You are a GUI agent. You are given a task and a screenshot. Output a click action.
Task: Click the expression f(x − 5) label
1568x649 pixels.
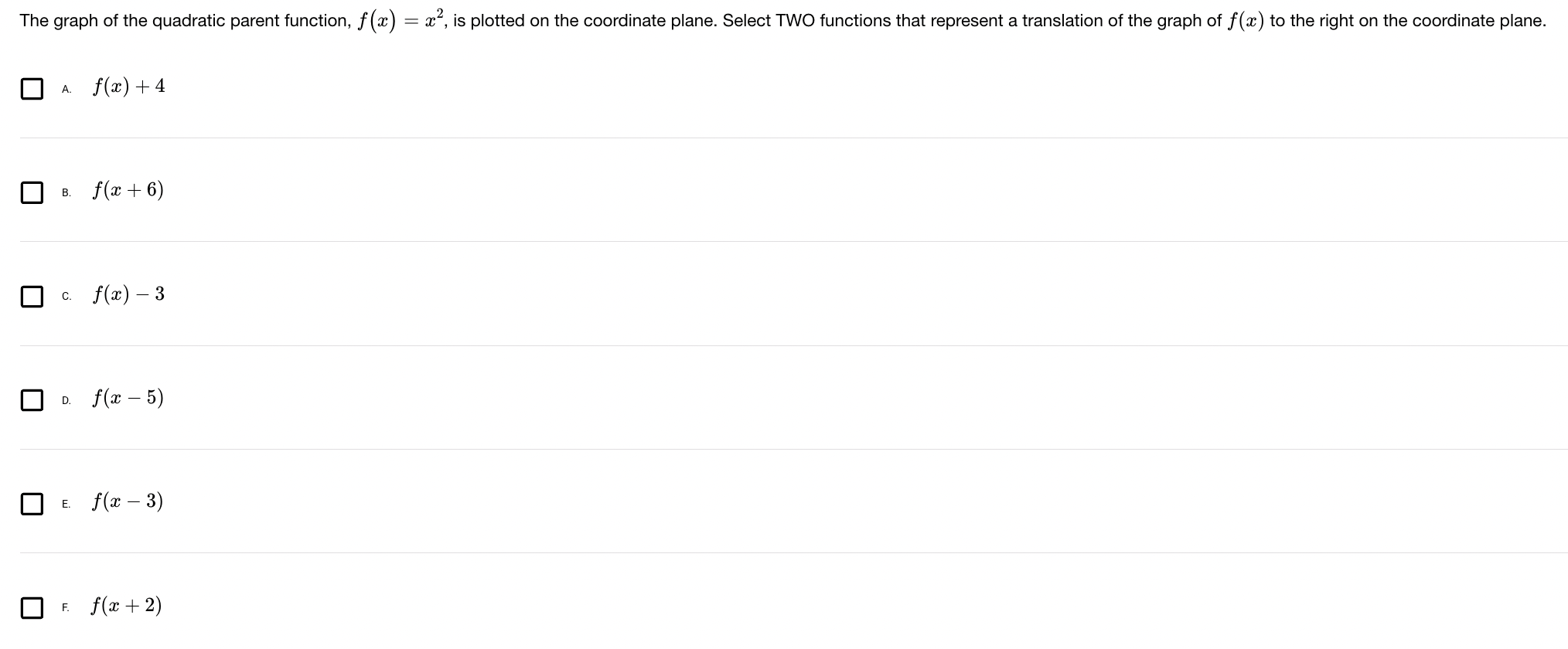128,398
